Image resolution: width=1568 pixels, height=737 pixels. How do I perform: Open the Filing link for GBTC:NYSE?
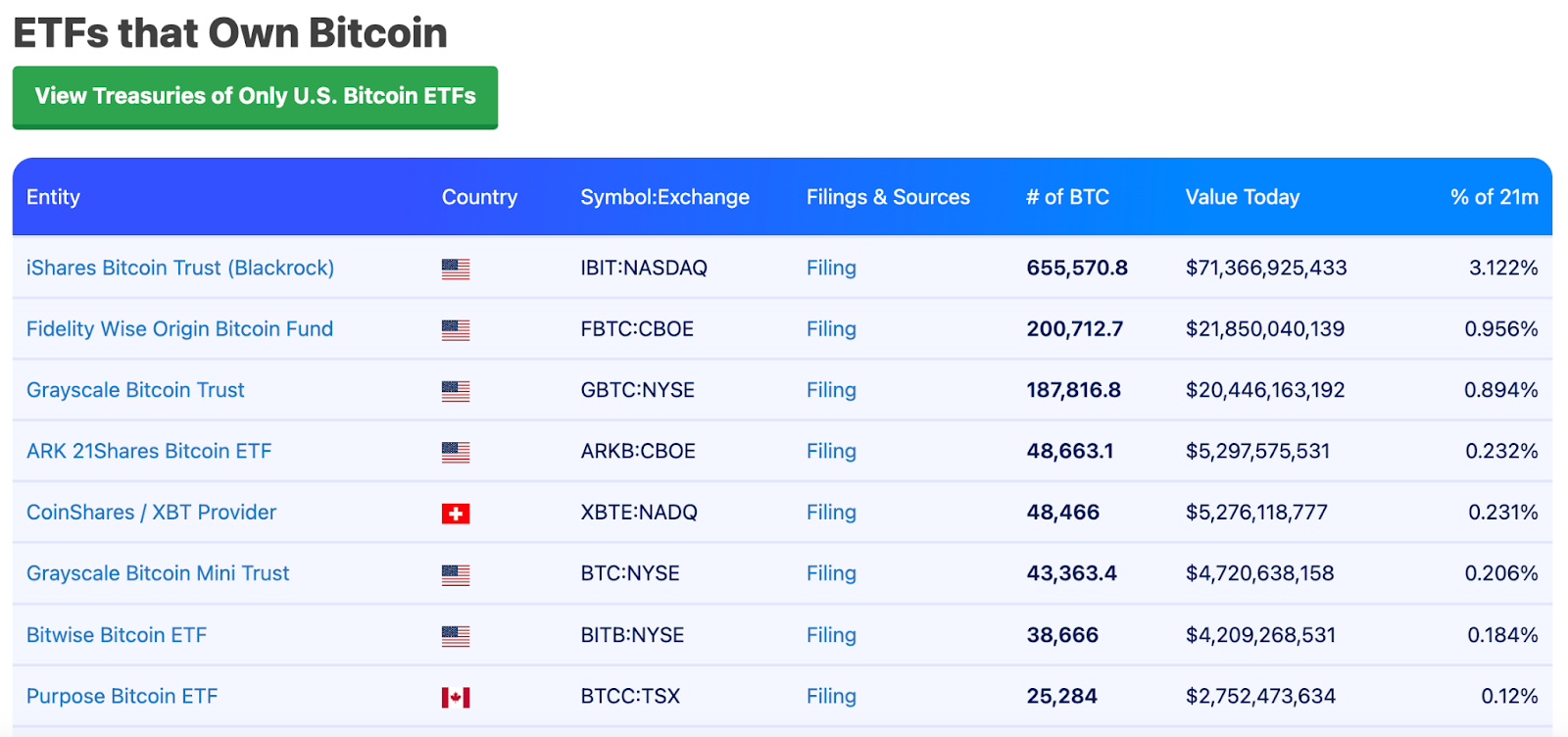[831, 390]
